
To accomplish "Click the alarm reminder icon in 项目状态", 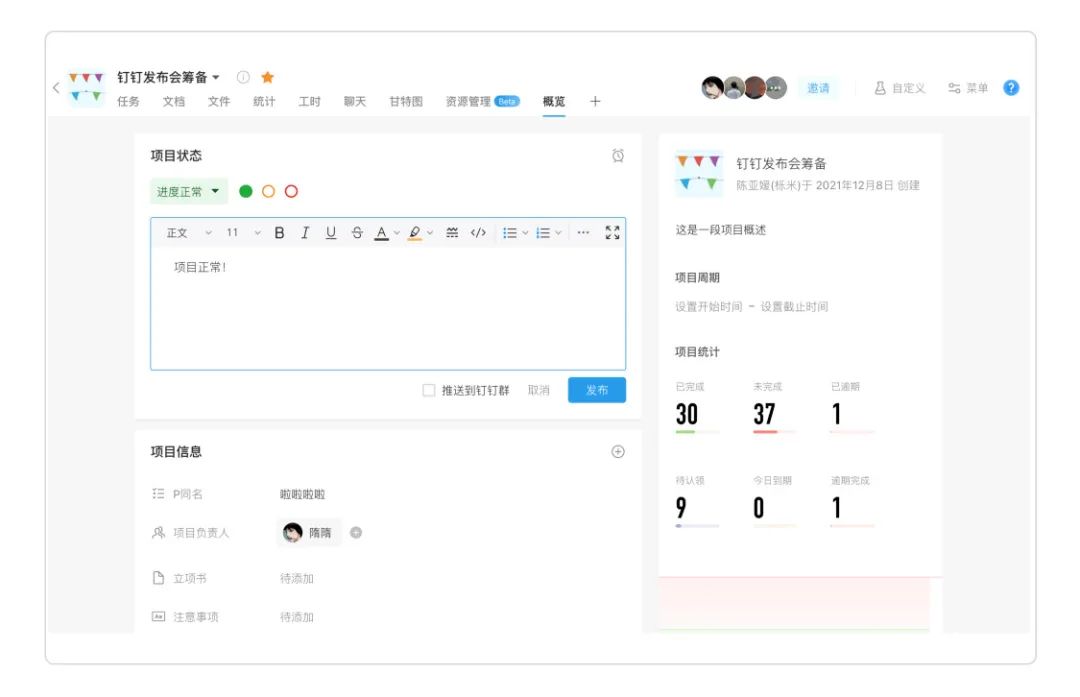I will (x=618, y=156).
